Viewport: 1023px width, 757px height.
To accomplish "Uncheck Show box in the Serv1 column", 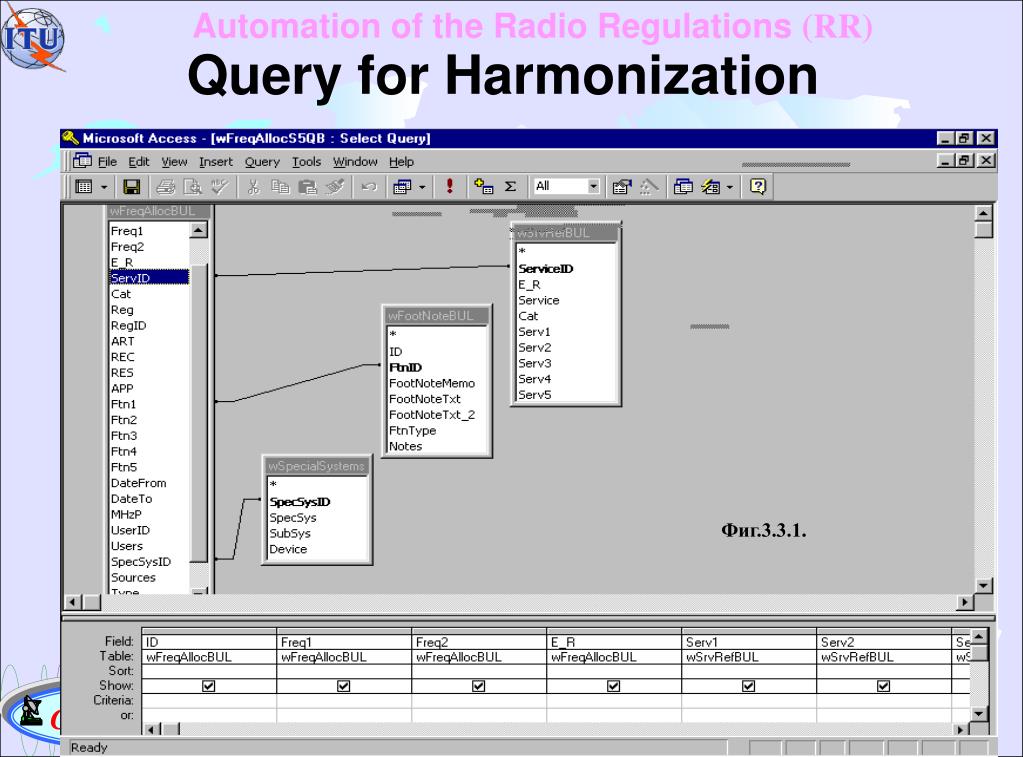I will pos(749,686).
